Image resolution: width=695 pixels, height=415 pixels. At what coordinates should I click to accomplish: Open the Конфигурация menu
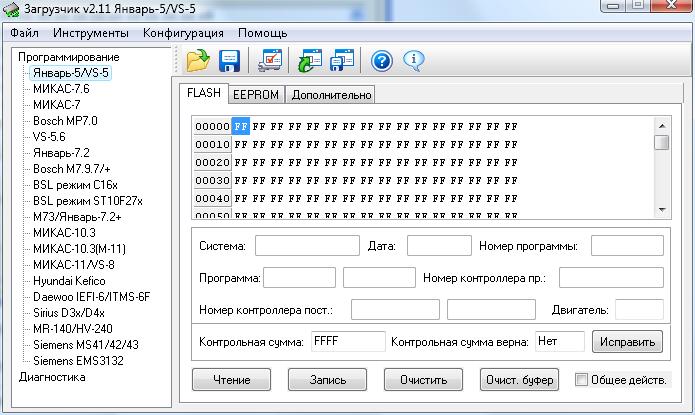[183, 33]
